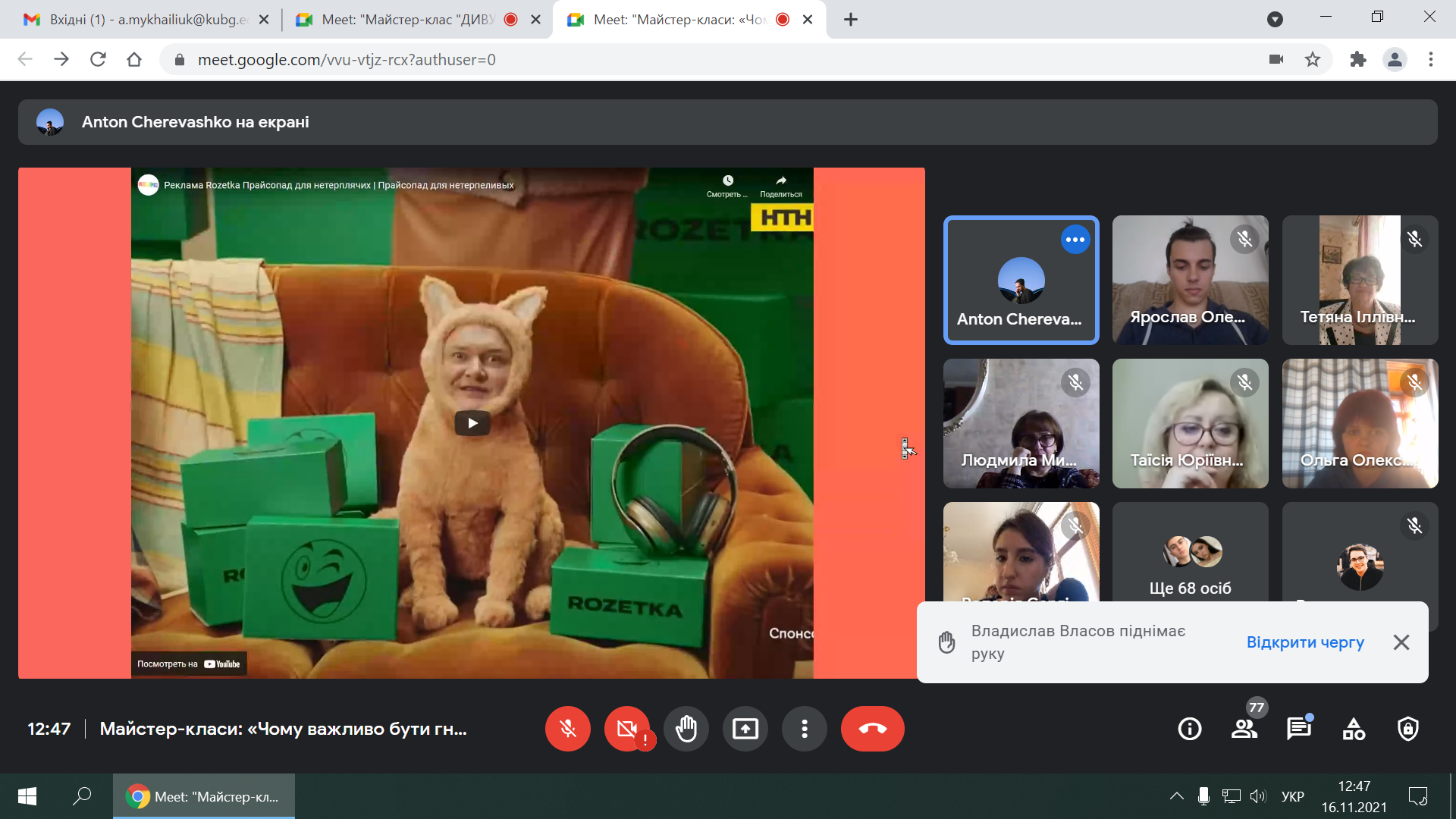Bookmark this page with star icon
The image size is (1456, 819).
pyautogui.click(x=1313, y=60)
